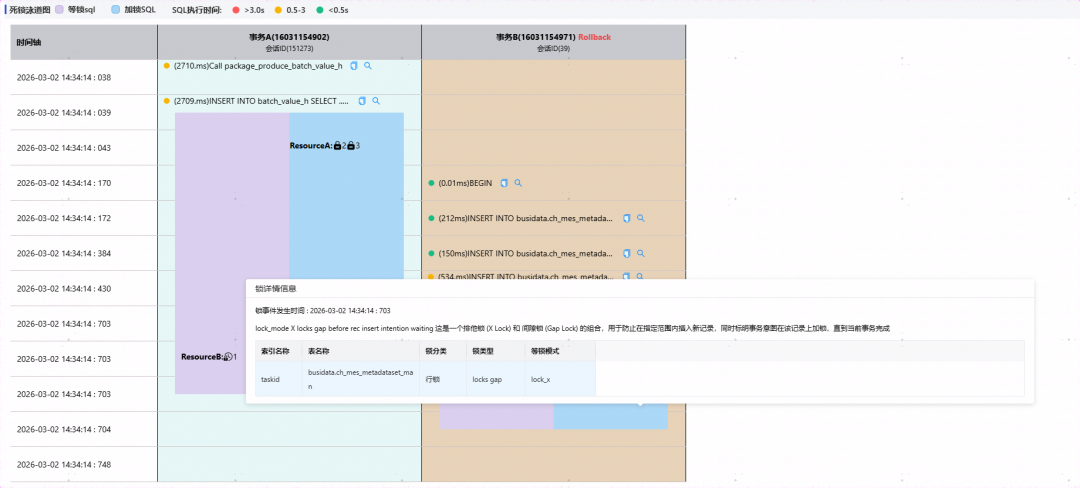The height and width of the screenshot is (488, 1080).
Task: View details of INSERT INTO batch_value_h SELECT
Action: click(x=376, y=101)
